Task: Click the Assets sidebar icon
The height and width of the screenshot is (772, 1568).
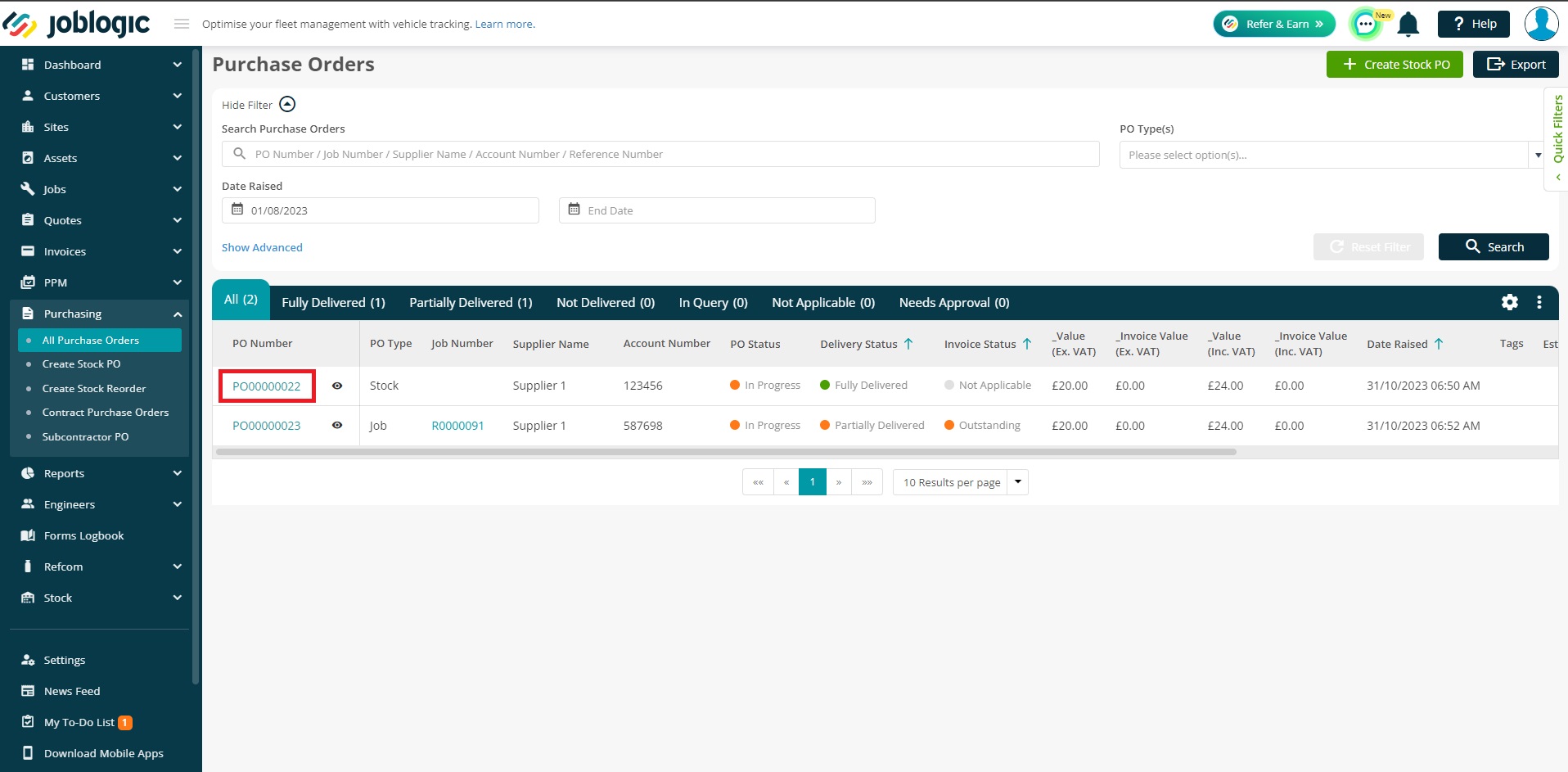Action: coord(28,158)
